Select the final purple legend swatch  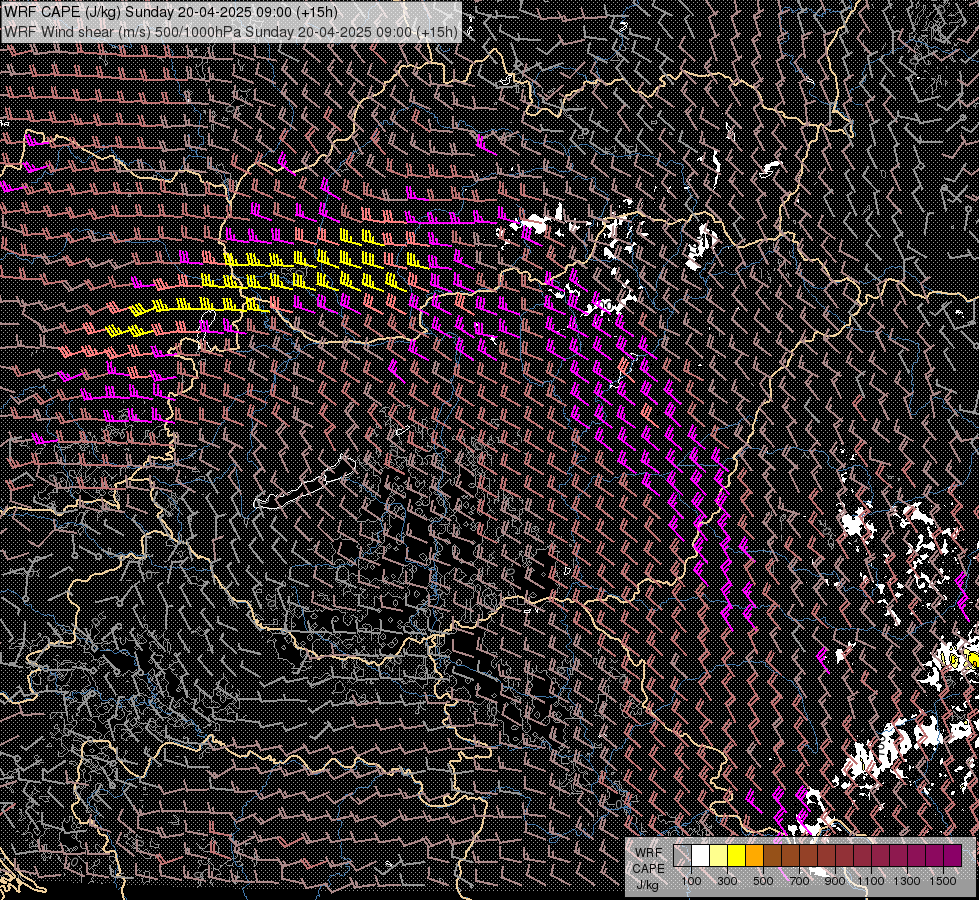point(953,855)
